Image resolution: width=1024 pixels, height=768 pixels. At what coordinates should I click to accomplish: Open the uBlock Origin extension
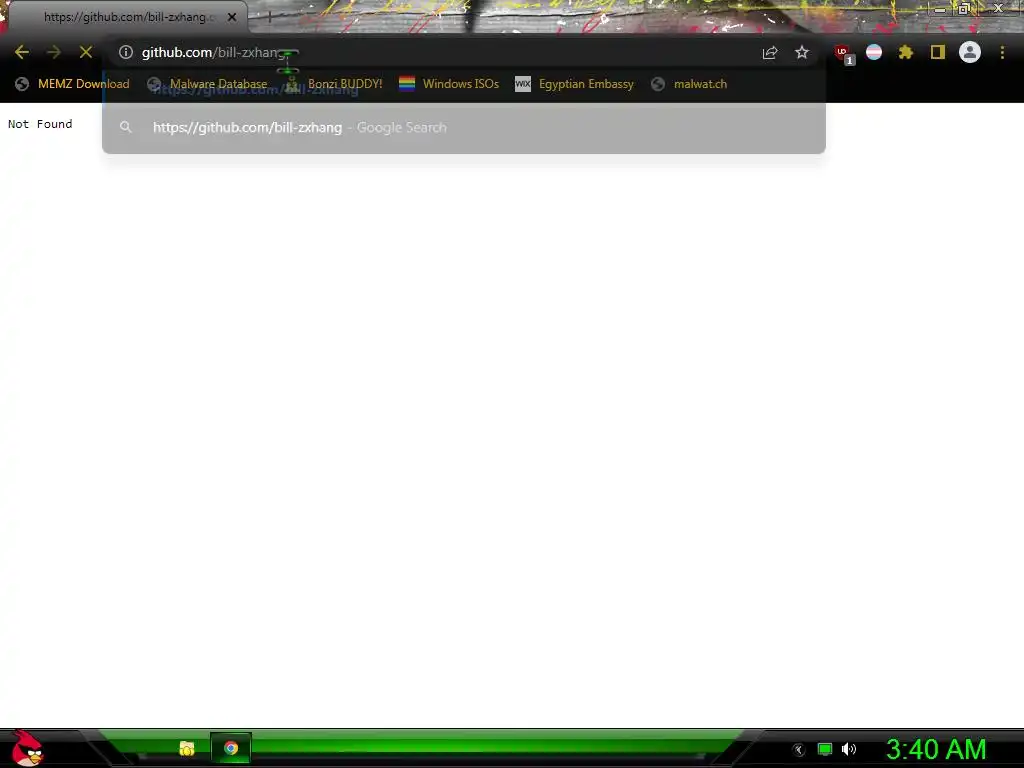pyautogui.click(x=844, y=54)
